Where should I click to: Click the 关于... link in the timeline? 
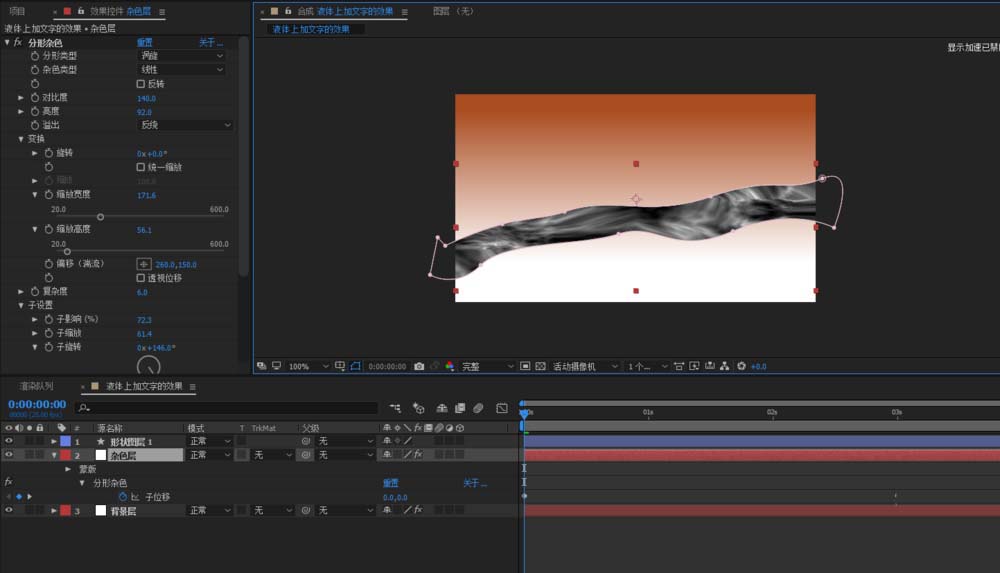point(475,483)
